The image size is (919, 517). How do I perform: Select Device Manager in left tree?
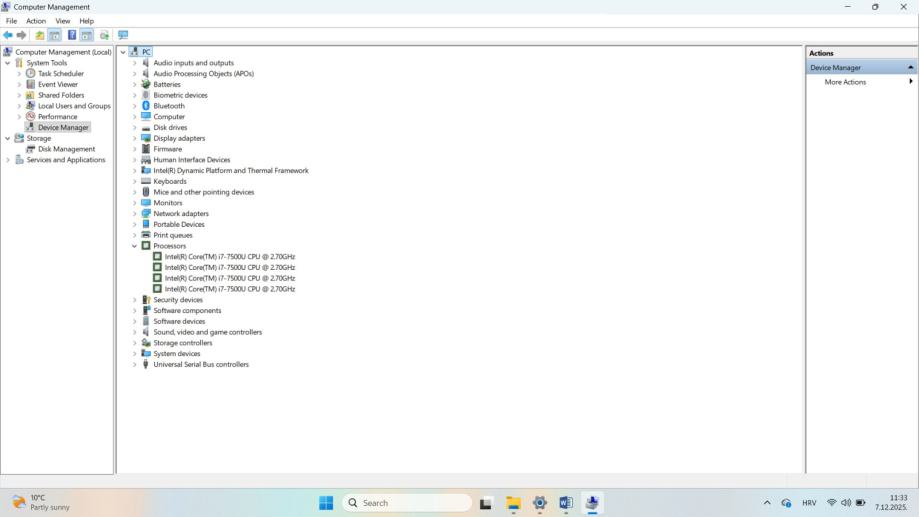click(63, 127)
